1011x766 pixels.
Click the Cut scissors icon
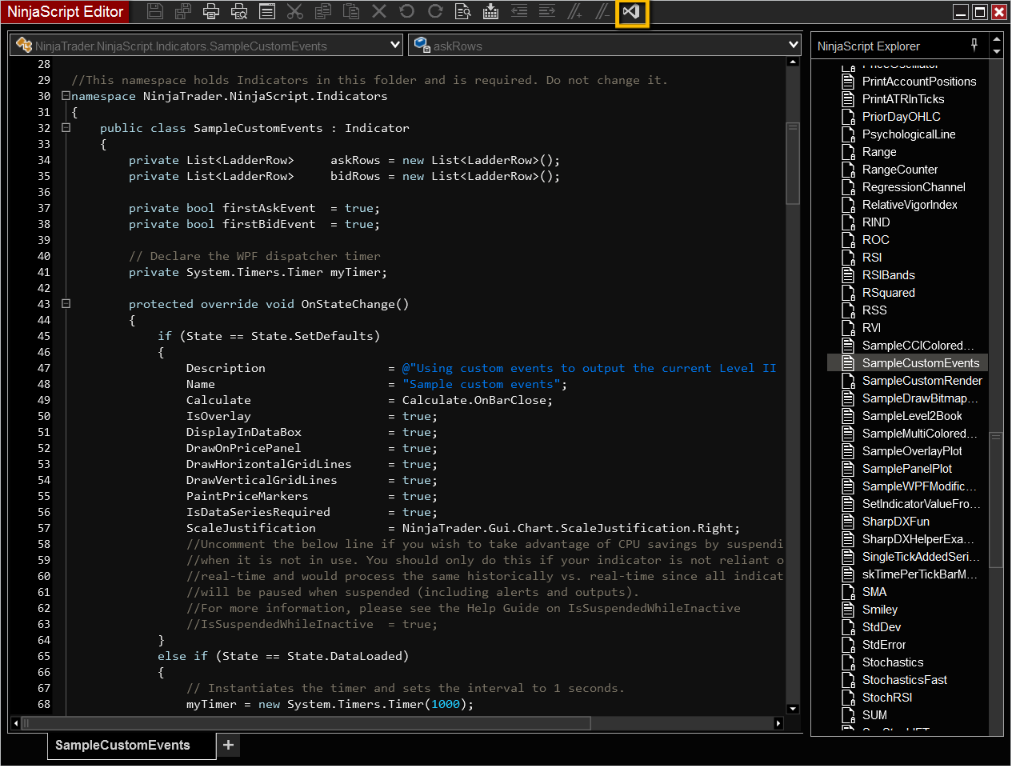[294, 13]
